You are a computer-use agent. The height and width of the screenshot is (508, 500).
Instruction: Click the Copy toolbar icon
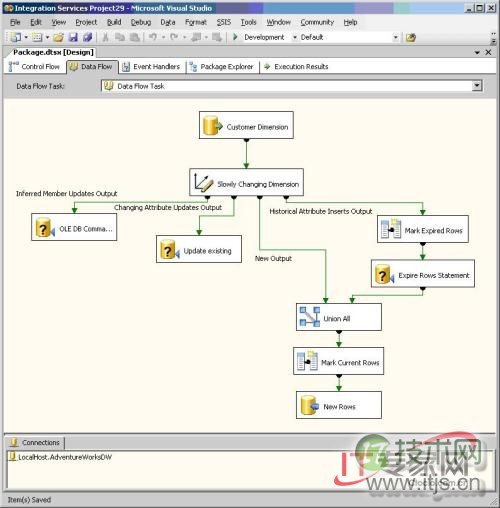coord(120,37)
